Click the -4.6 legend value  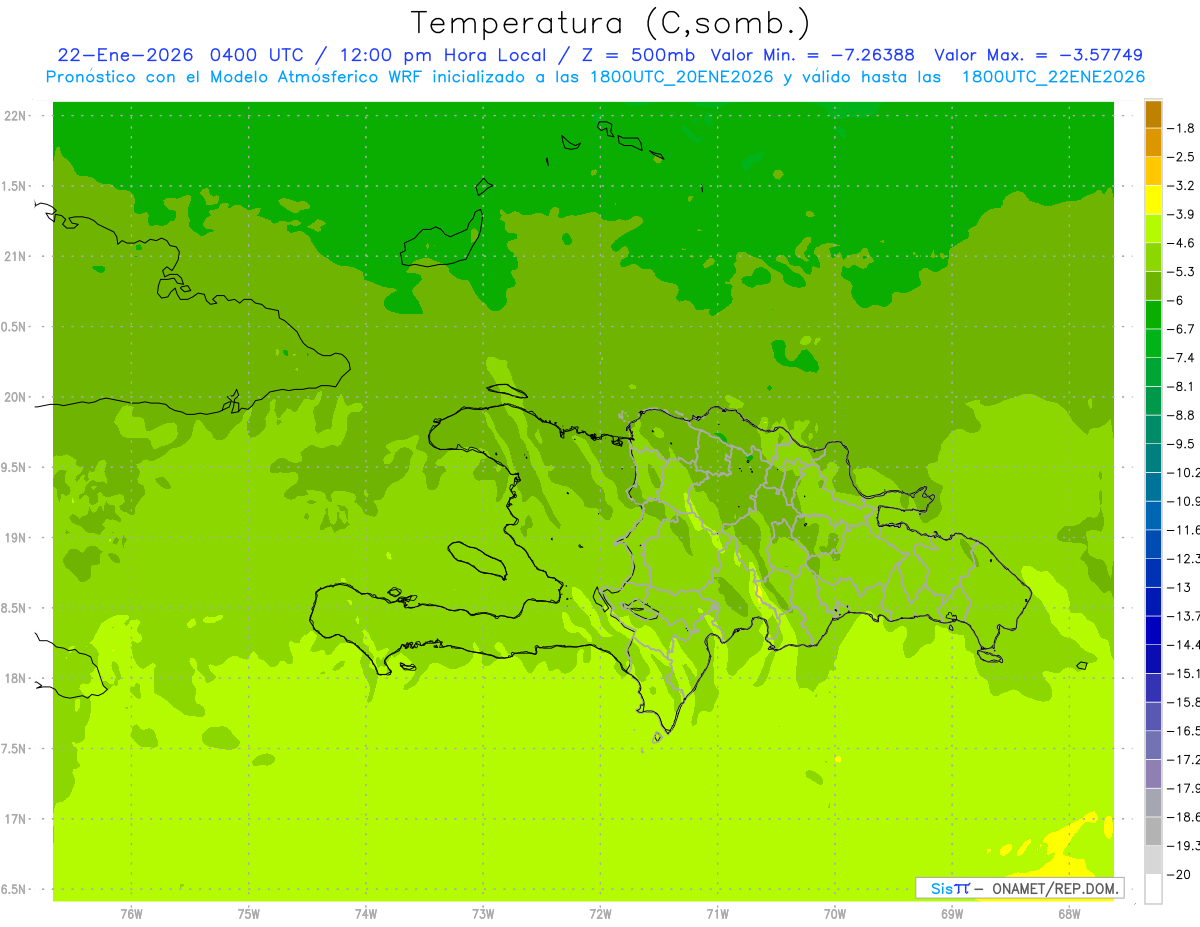point(1181,243)
